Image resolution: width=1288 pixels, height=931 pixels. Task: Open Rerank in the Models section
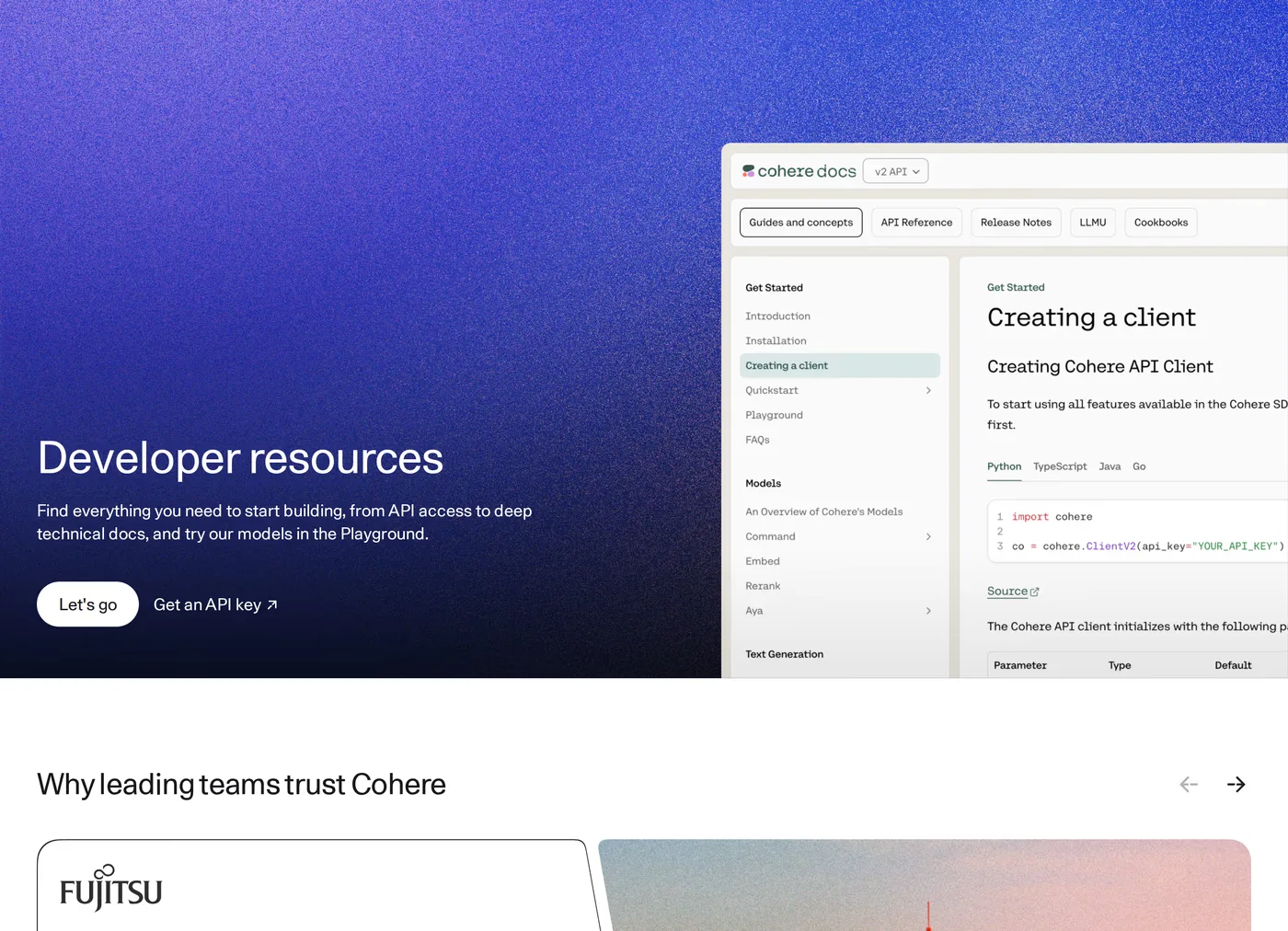click(763, 587)
